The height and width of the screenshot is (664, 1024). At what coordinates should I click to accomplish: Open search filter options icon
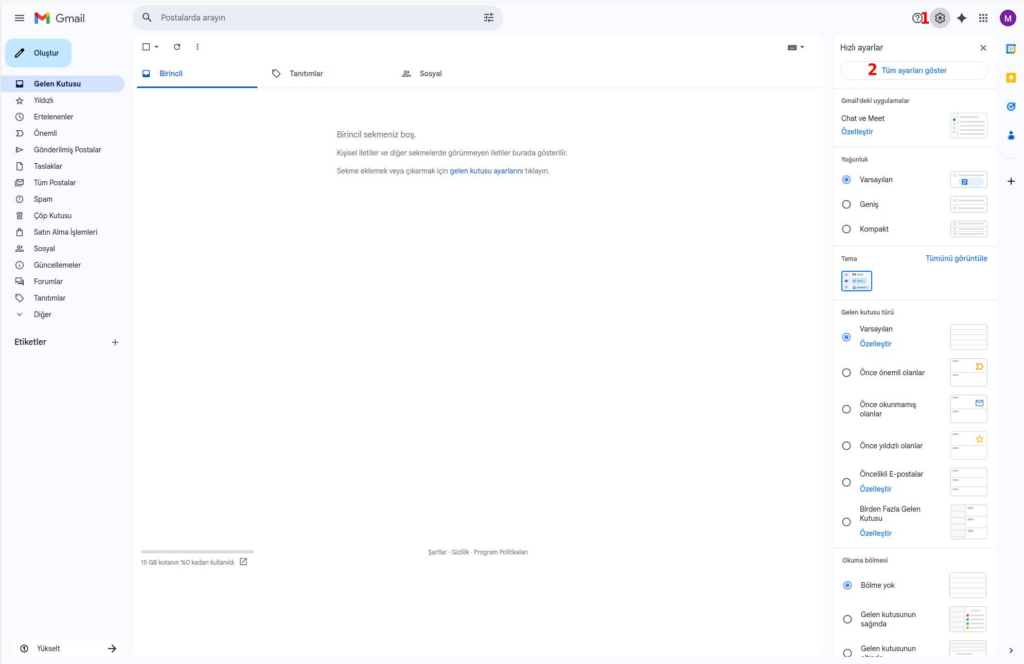[x=489, y=18]
